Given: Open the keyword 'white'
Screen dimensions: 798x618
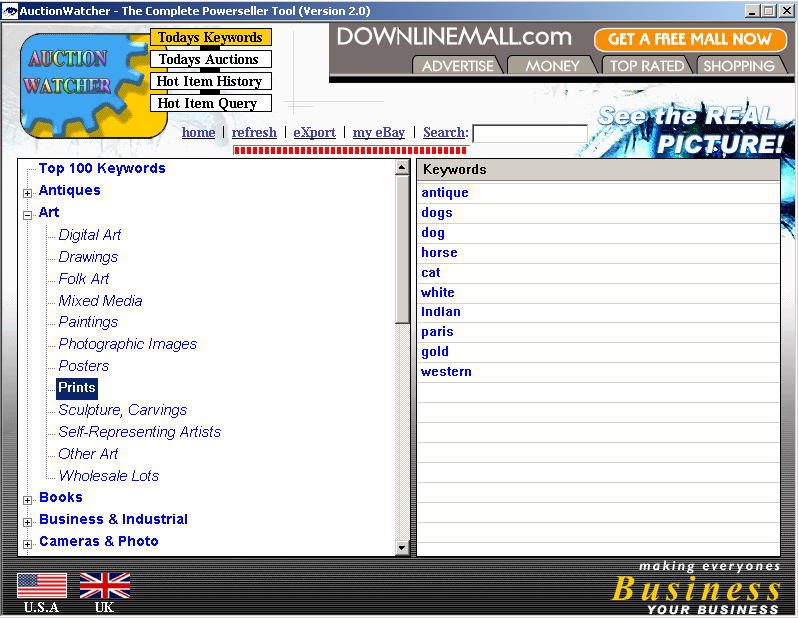Looking at the screenshot, I should click(x=438, y=292).
